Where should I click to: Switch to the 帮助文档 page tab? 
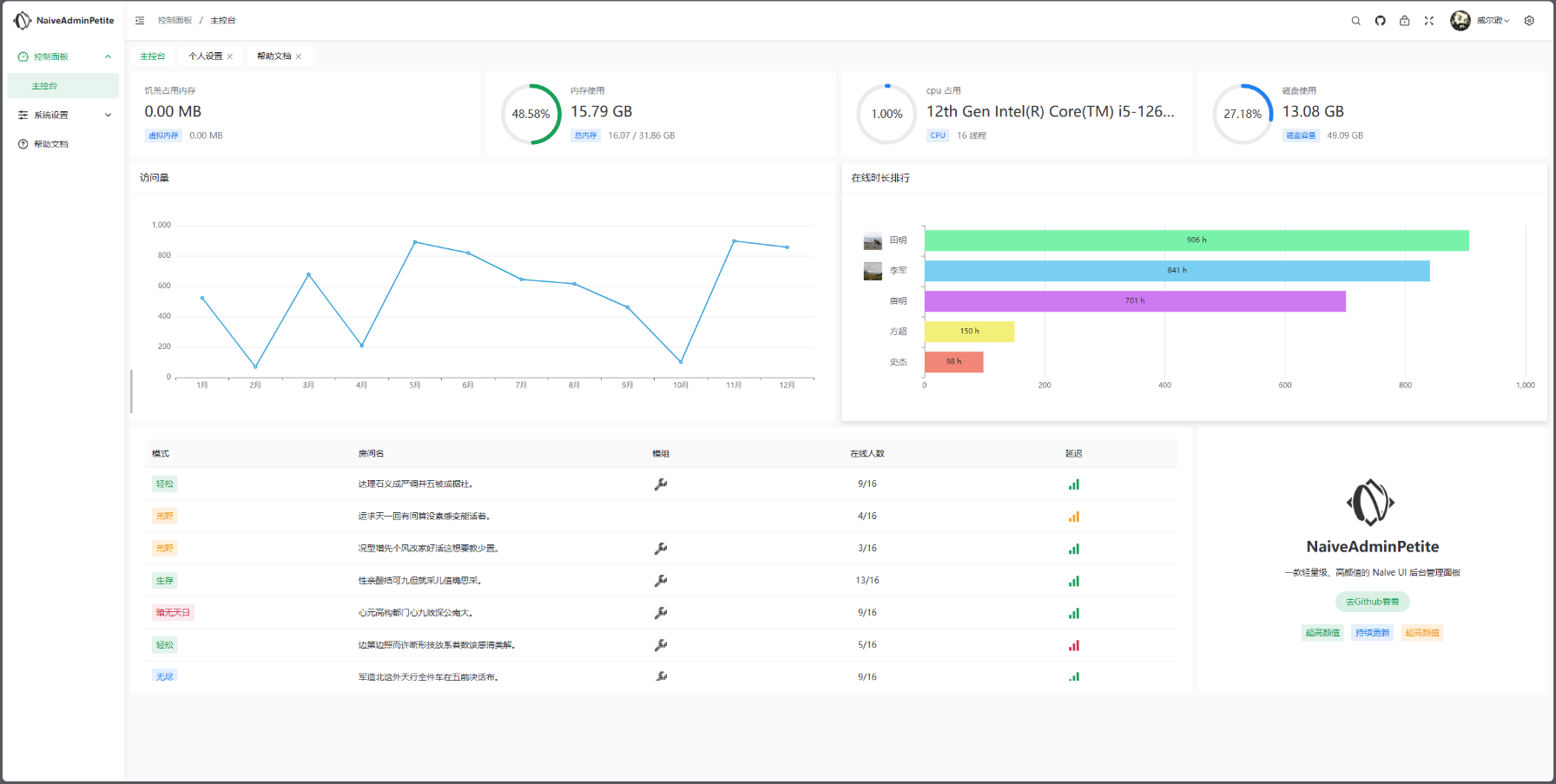pos(274,56)
